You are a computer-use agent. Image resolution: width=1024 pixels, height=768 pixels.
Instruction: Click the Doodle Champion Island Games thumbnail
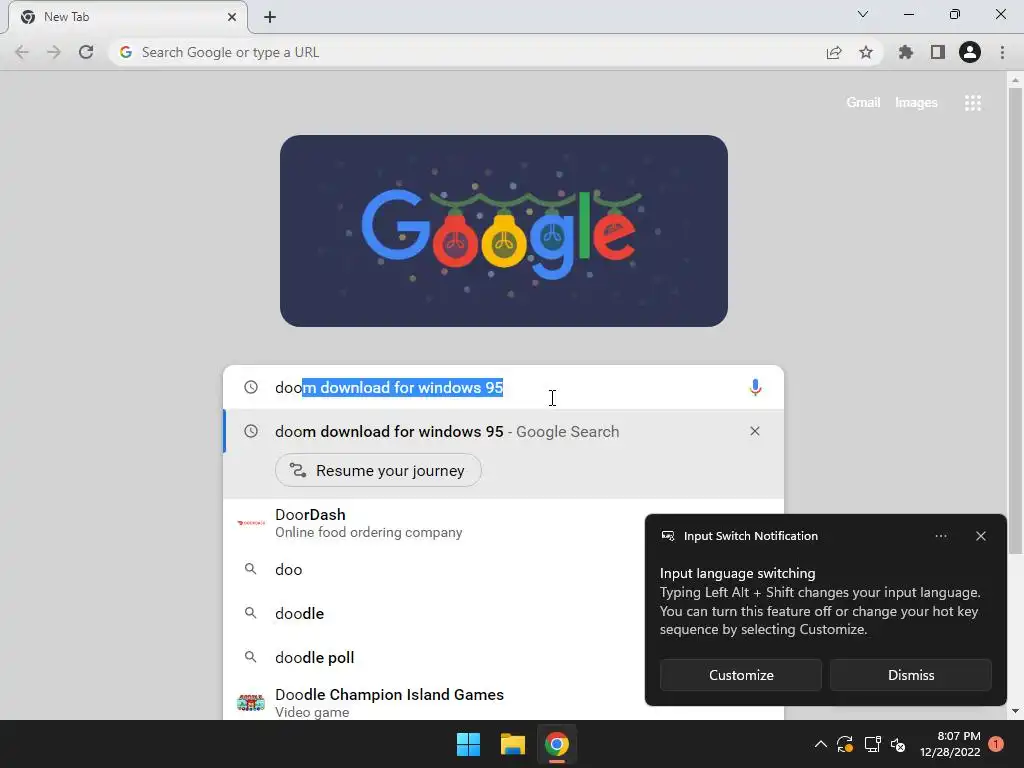(x=251, y=703)
